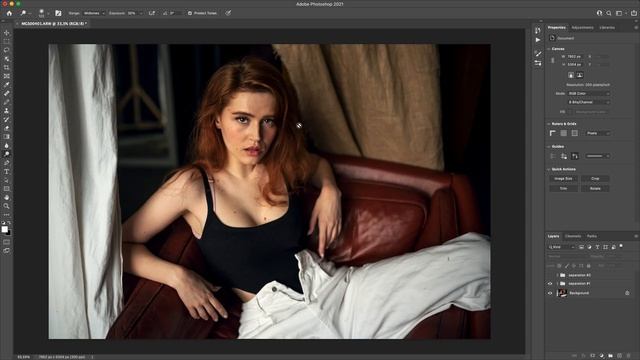Click Share icon at top right
The image size is (640, 360).
click(x=633, y=13)
